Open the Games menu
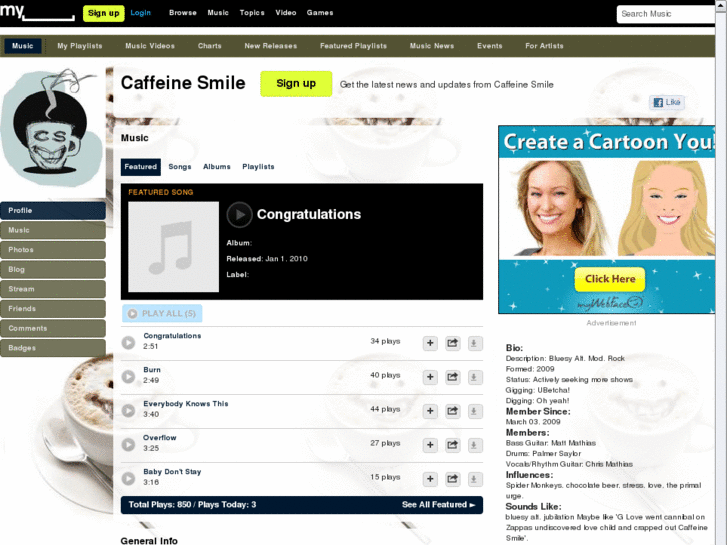Viewport: 727px width, 545px height. (320, 13)
